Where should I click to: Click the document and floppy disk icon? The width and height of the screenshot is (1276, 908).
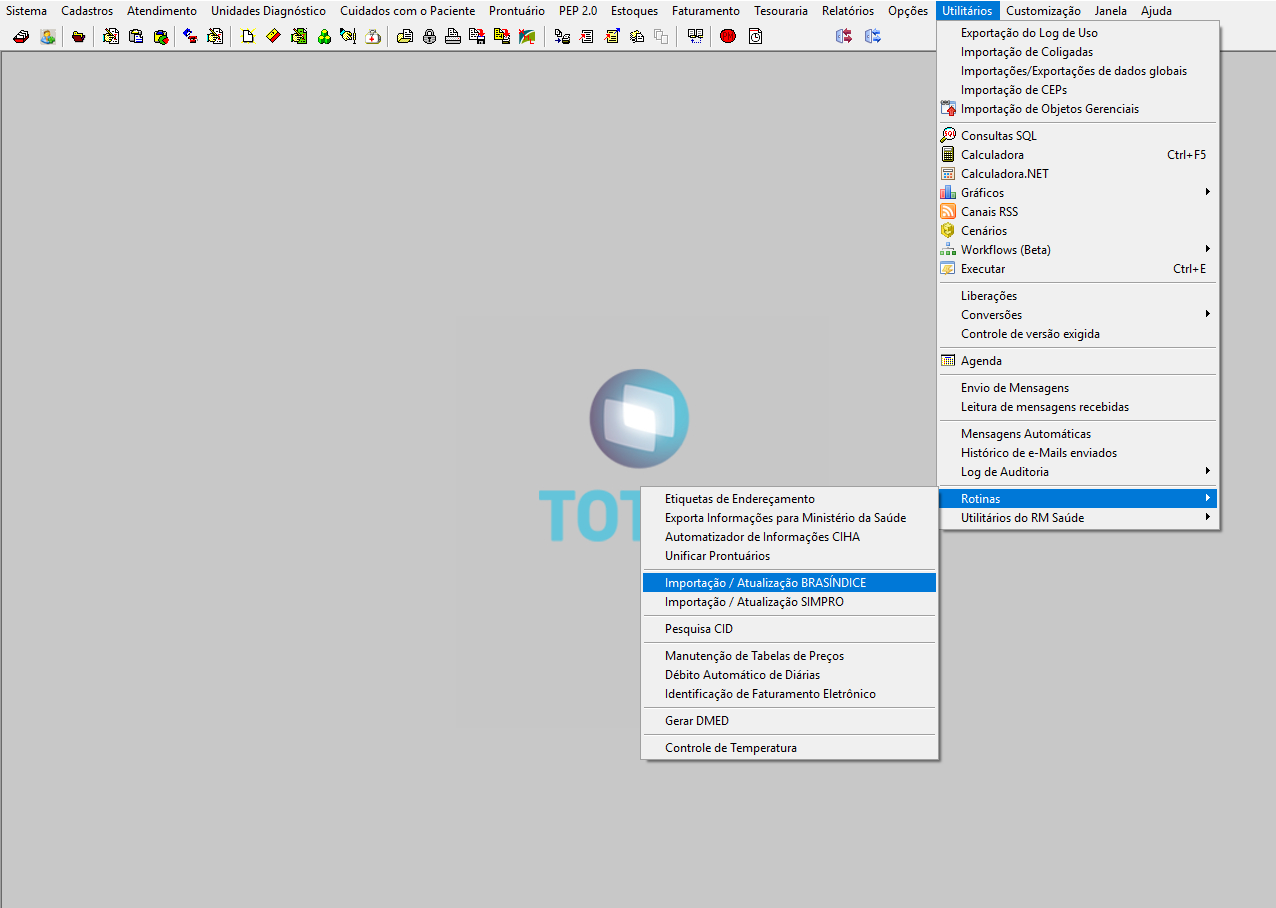point(477,37)
